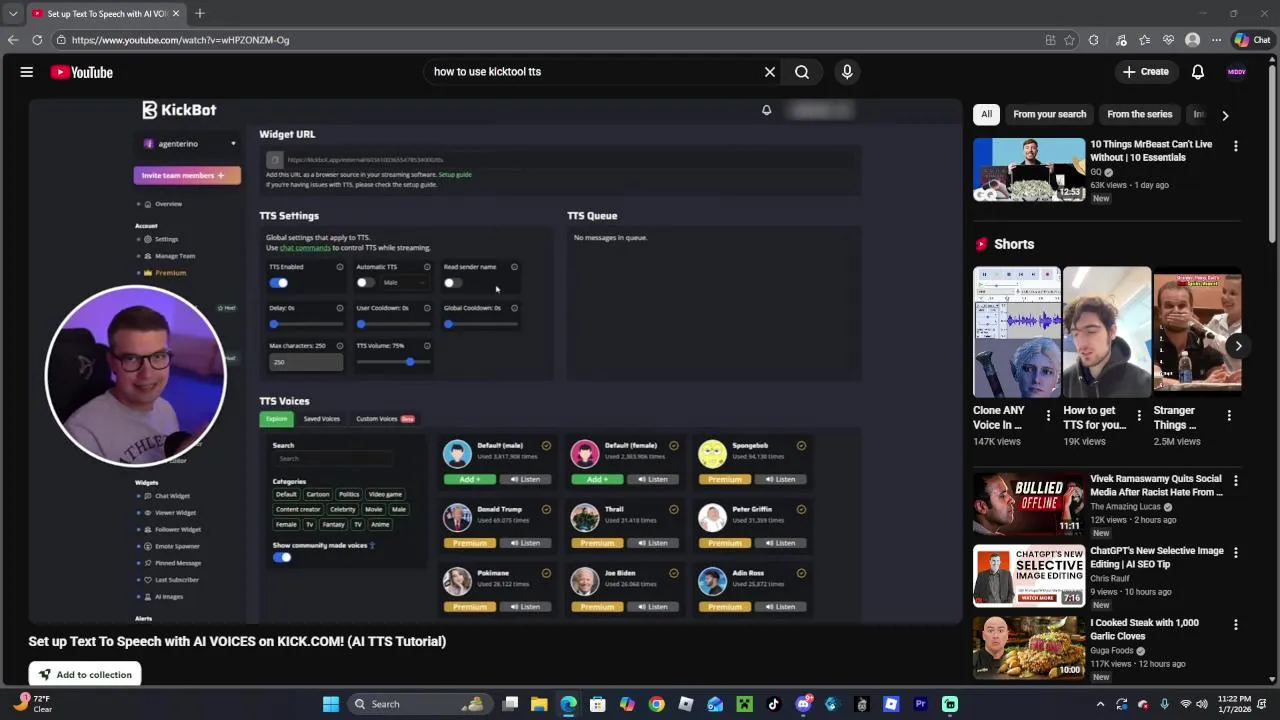
Task: Open File Explorer from taskbar
Action: pyautogui.click(x=539, y=704)
